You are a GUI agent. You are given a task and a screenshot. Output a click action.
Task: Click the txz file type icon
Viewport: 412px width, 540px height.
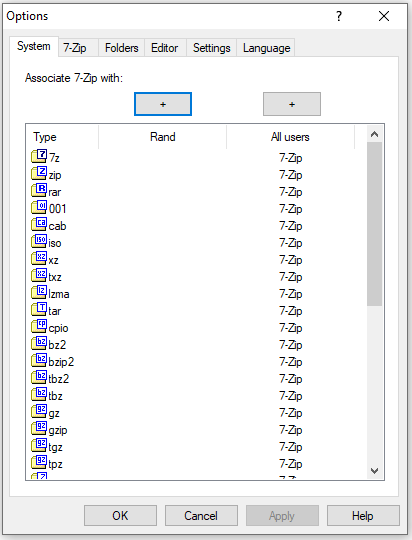39,275
